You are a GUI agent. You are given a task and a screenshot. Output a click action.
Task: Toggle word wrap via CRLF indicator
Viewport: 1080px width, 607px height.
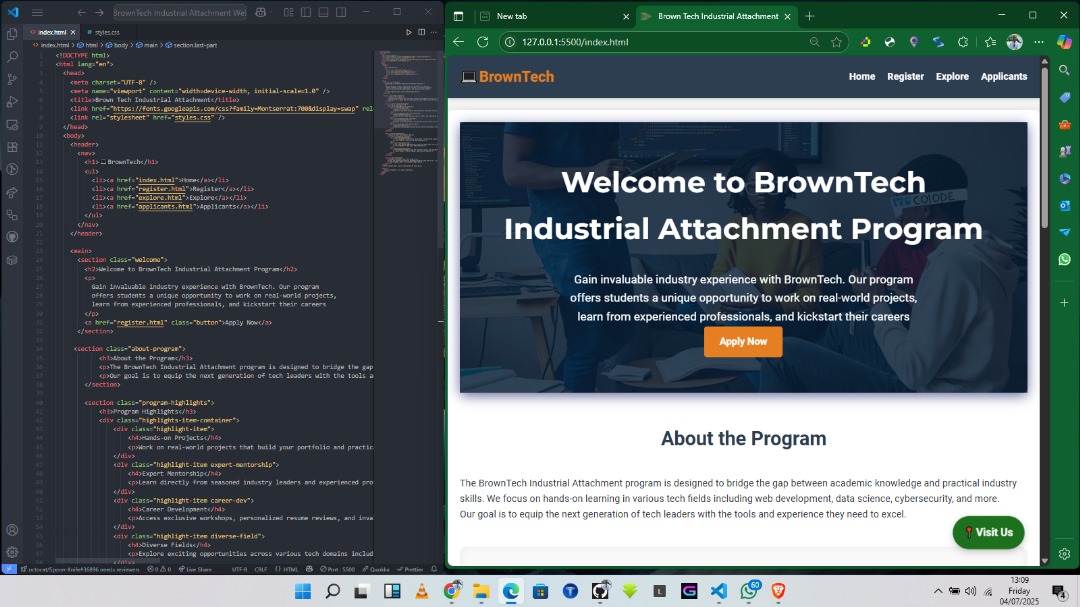[260, 568]
